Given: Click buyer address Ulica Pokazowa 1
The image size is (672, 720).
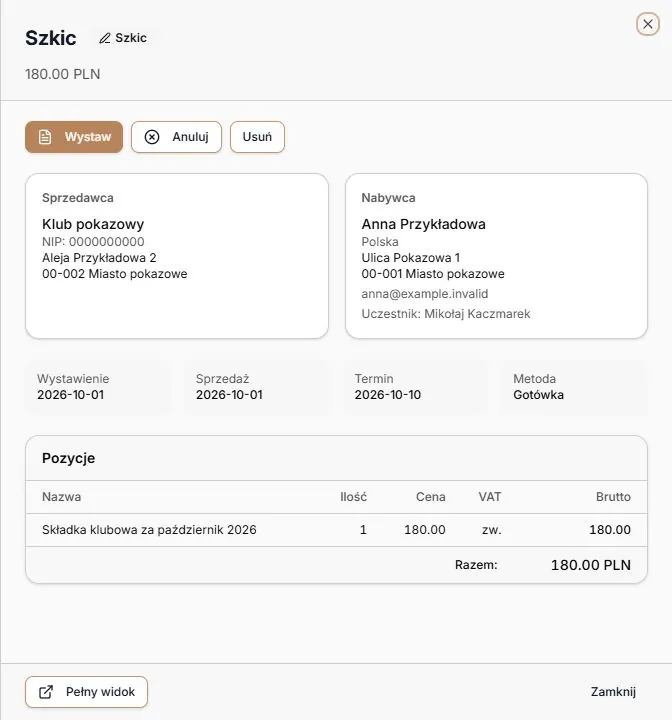Looking at the screenshot, I should [x=411, y=258].
